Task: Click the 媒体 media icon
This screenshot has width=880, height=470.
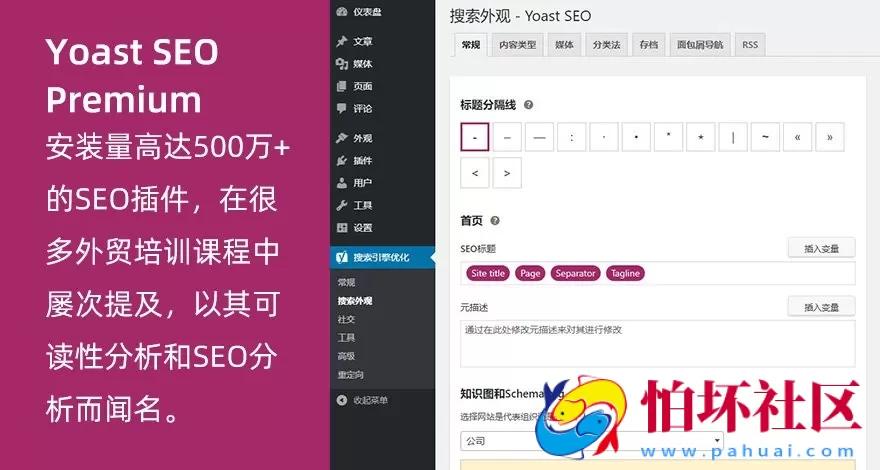Action: click(342, 64)
